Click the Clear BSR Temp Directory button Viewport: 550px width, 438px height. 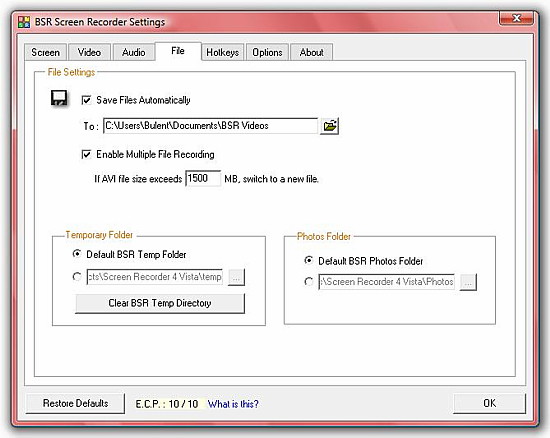pos(160,303)
